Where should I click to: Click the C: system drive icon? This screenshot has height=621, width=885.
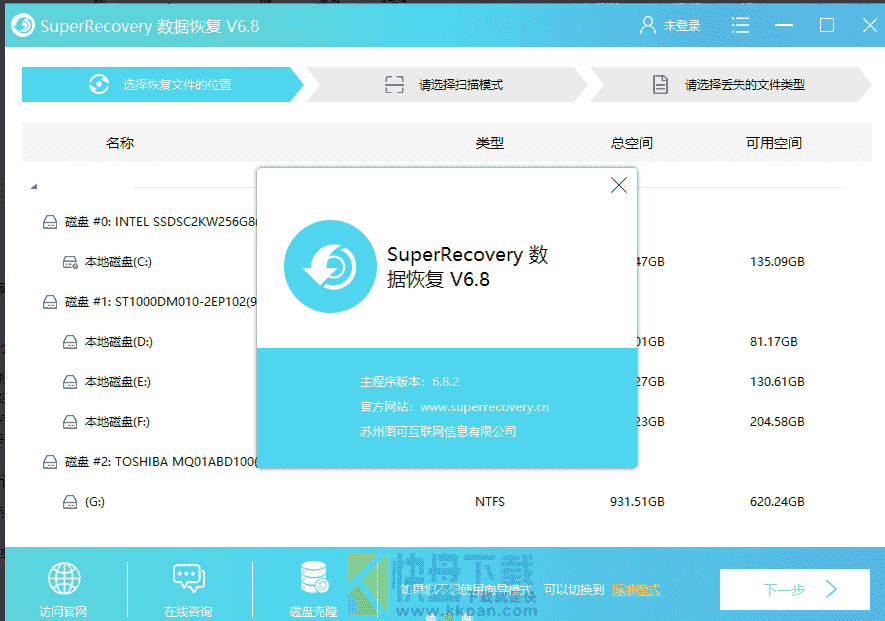tap(70, 262)
